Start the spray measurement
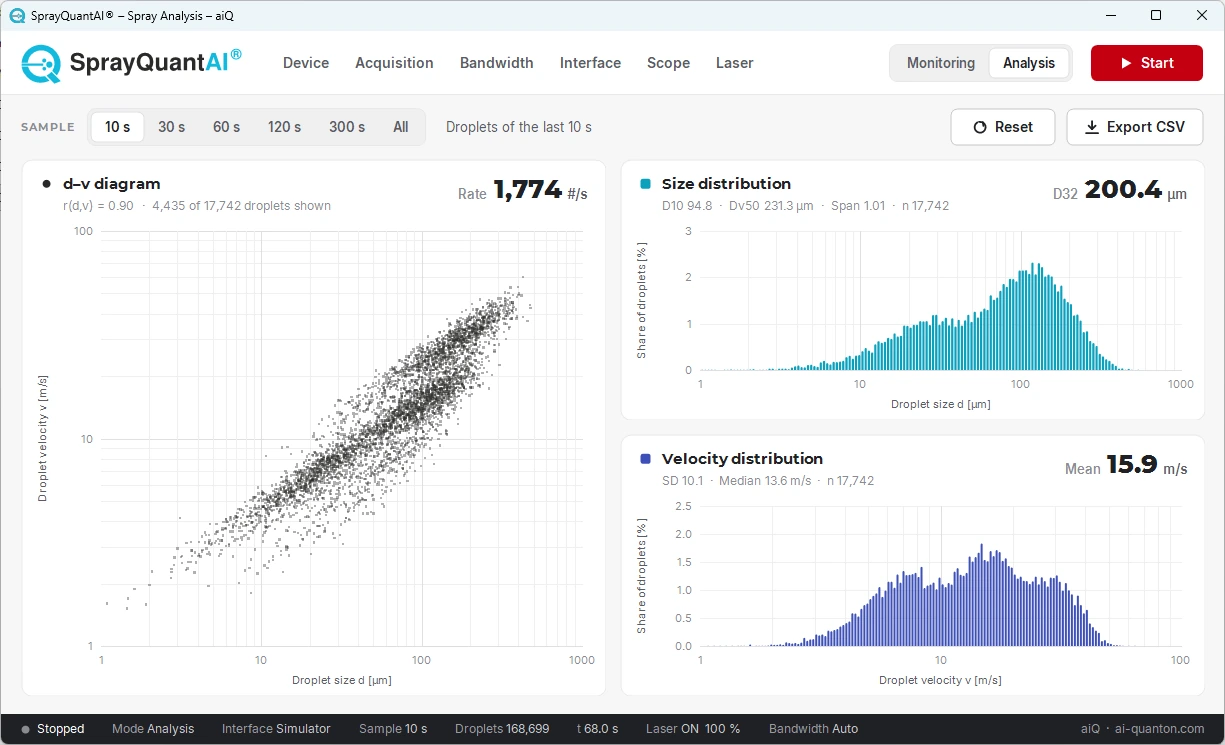Viewport: 1225px width, 745px height. [x=1147, y=63]
